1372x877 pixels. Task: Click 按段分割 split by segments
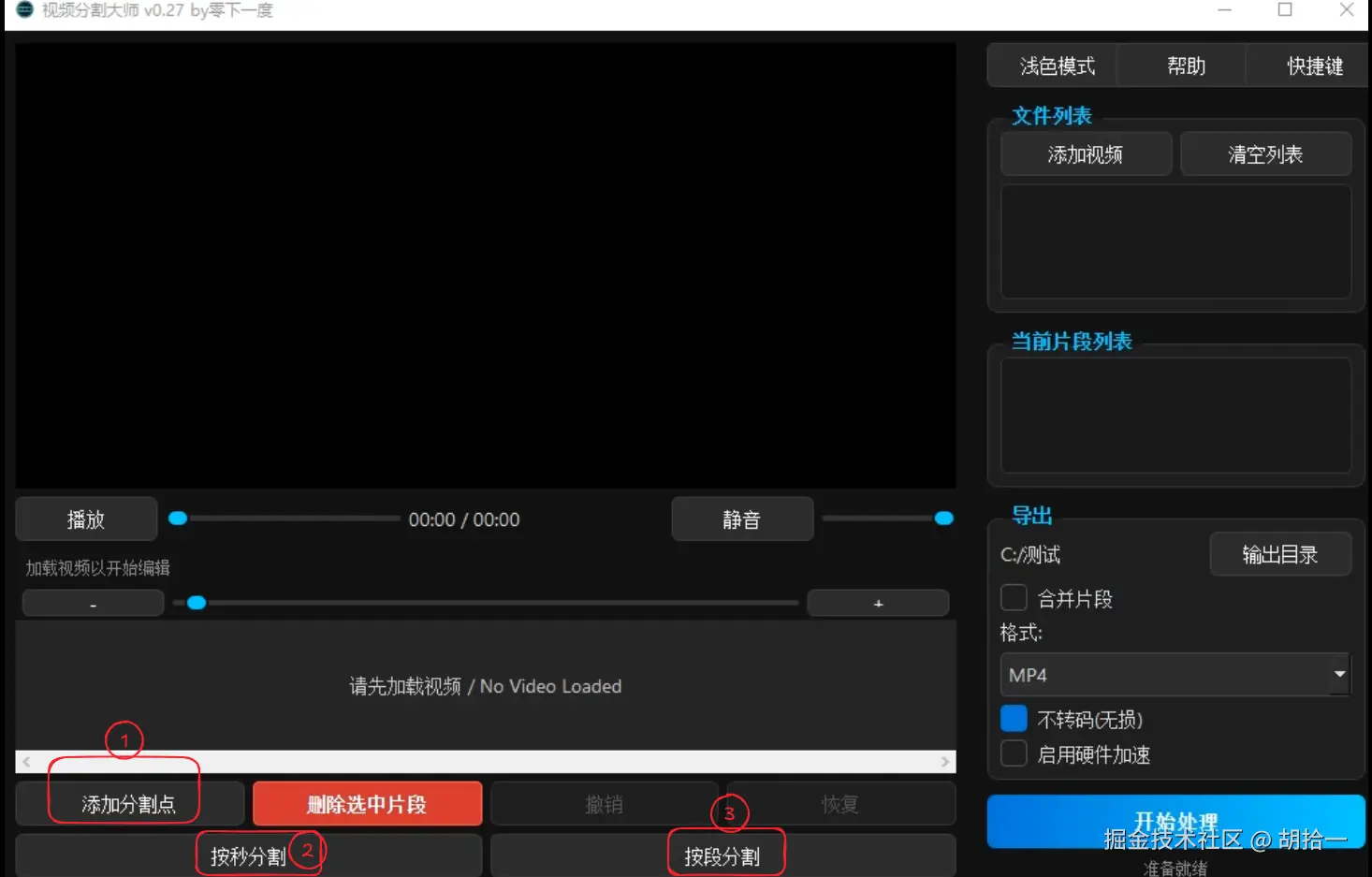tap(722, 856)
